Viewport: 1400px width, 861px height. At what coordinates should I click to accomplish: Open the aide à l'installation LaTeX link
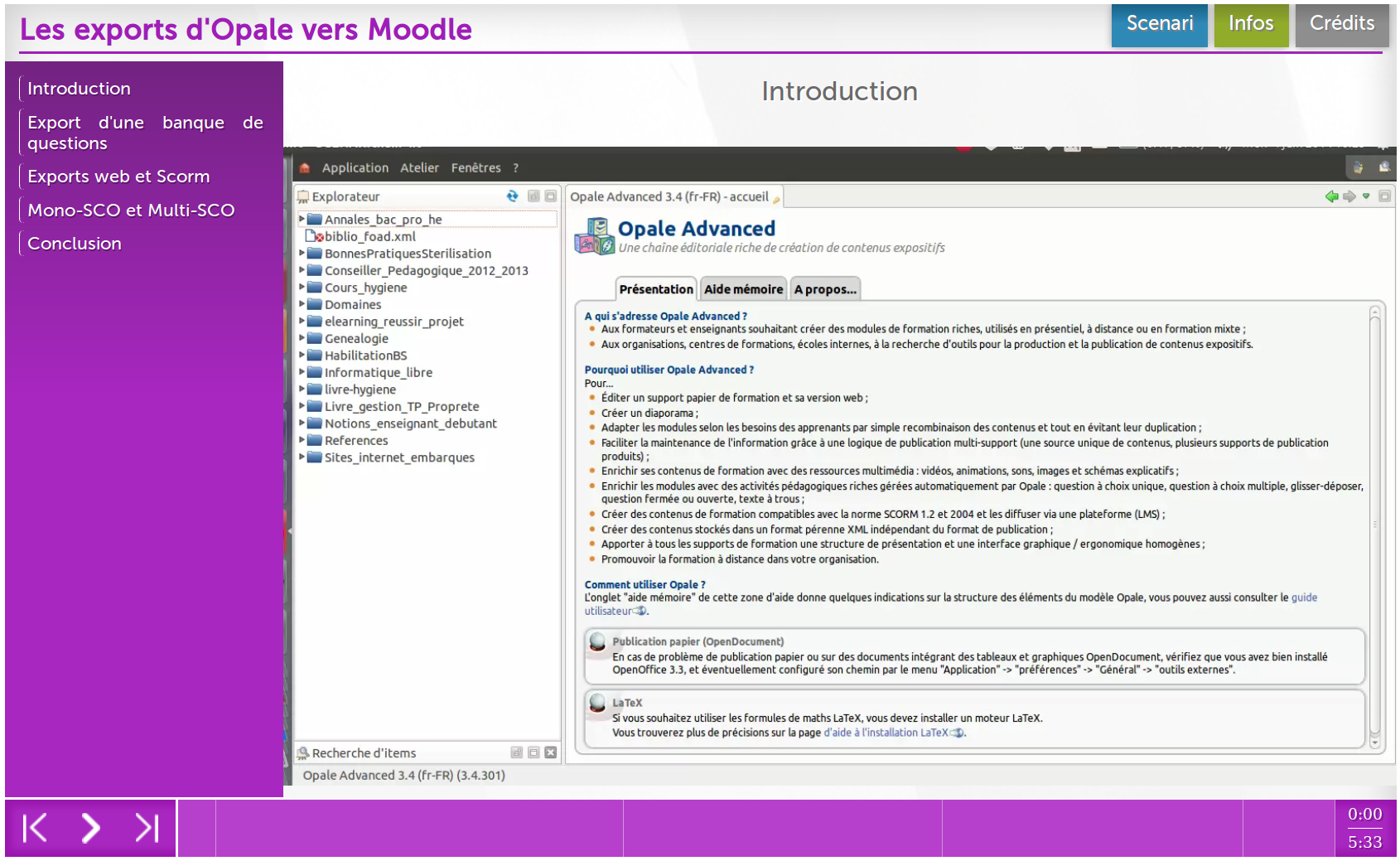coord(886,733)
